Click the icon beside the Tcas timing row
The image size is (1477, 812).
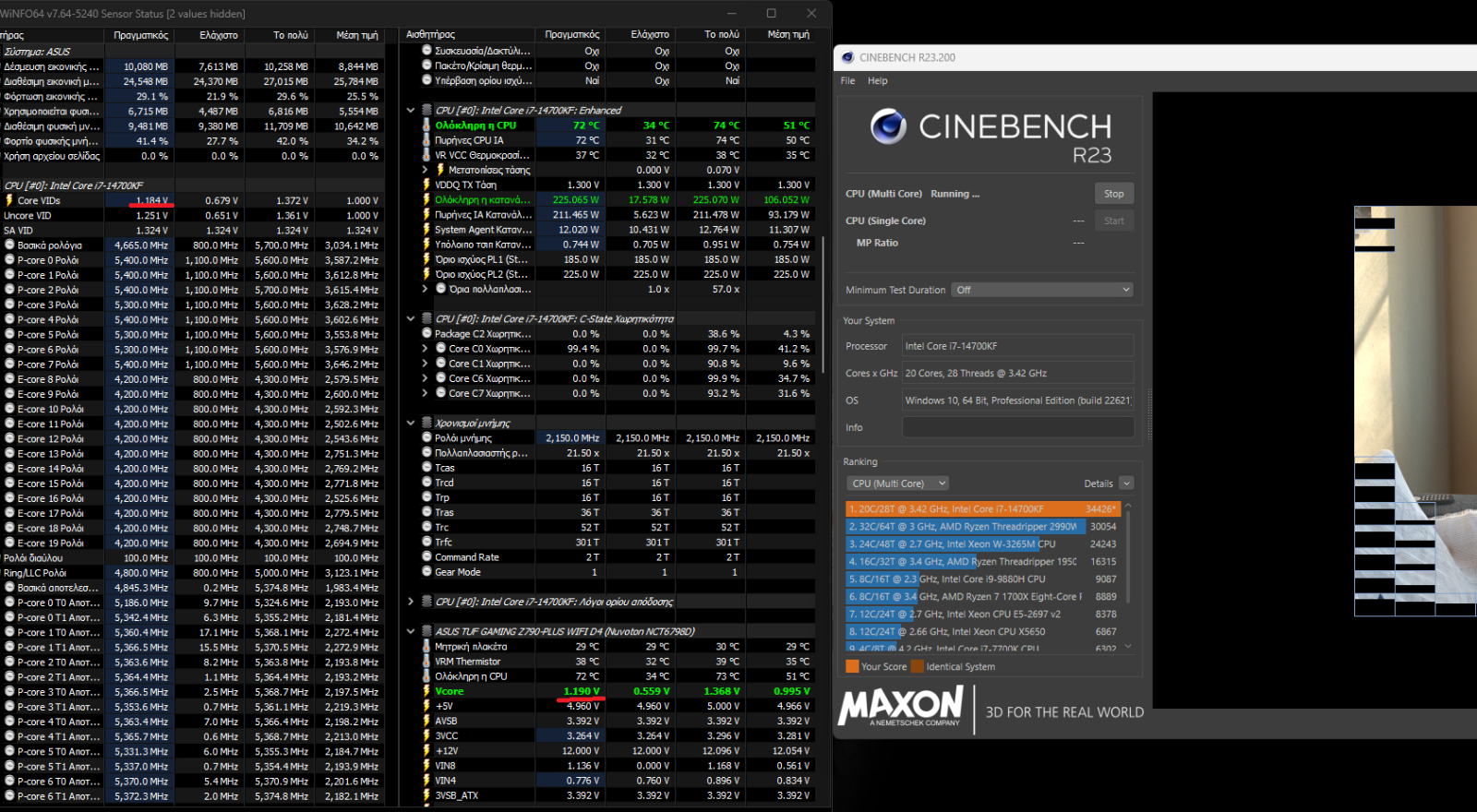pos(426,468)
